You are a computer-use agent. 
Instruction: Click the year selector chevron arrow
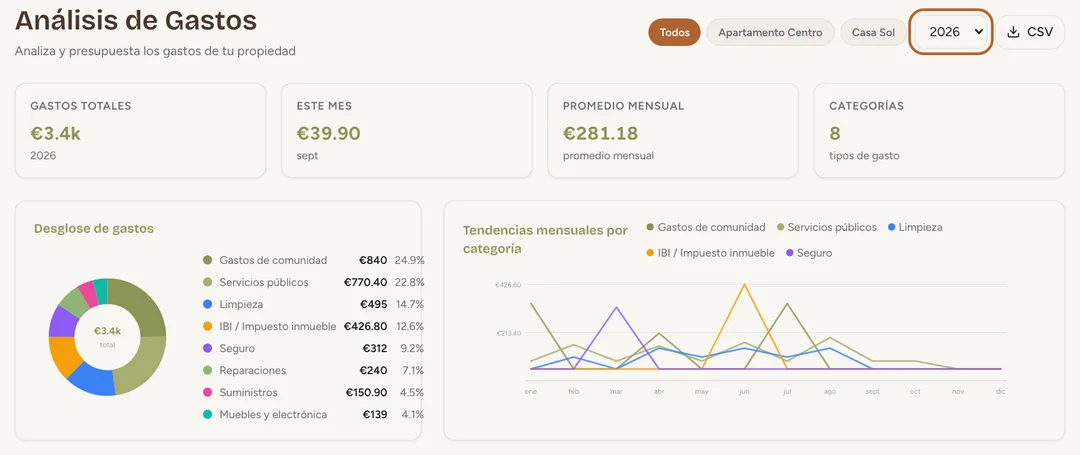pos(979,32)
